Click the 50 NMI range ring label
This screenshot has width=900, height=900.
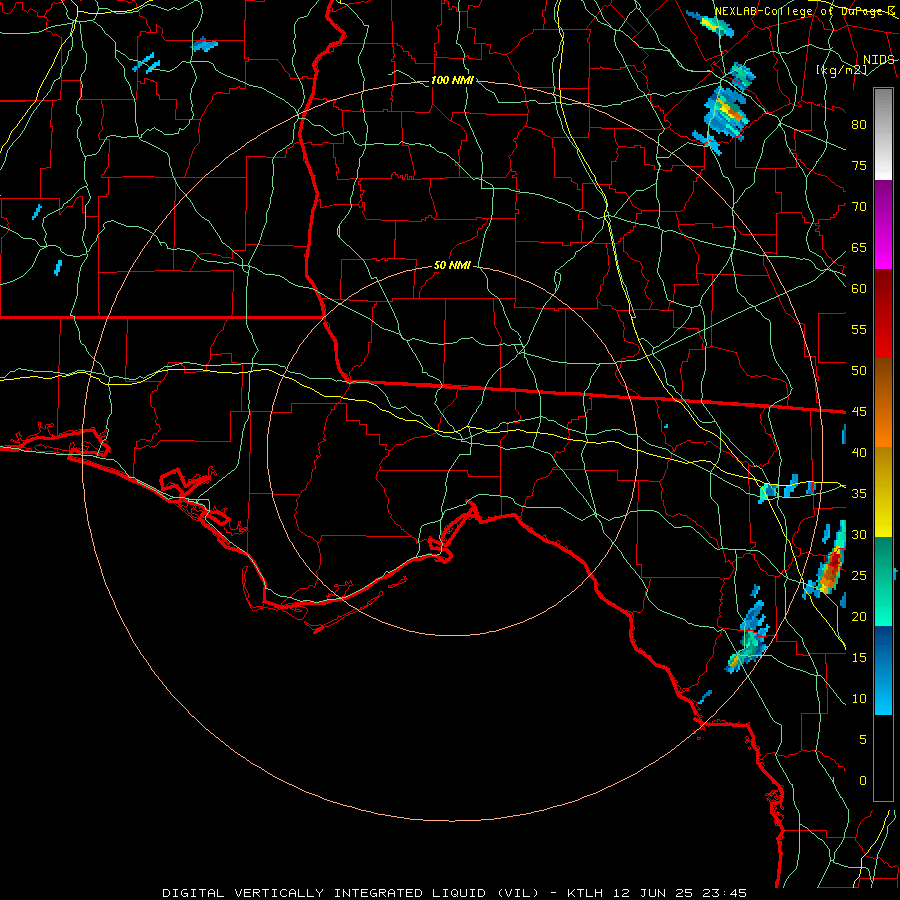click(x=452, y=265)
